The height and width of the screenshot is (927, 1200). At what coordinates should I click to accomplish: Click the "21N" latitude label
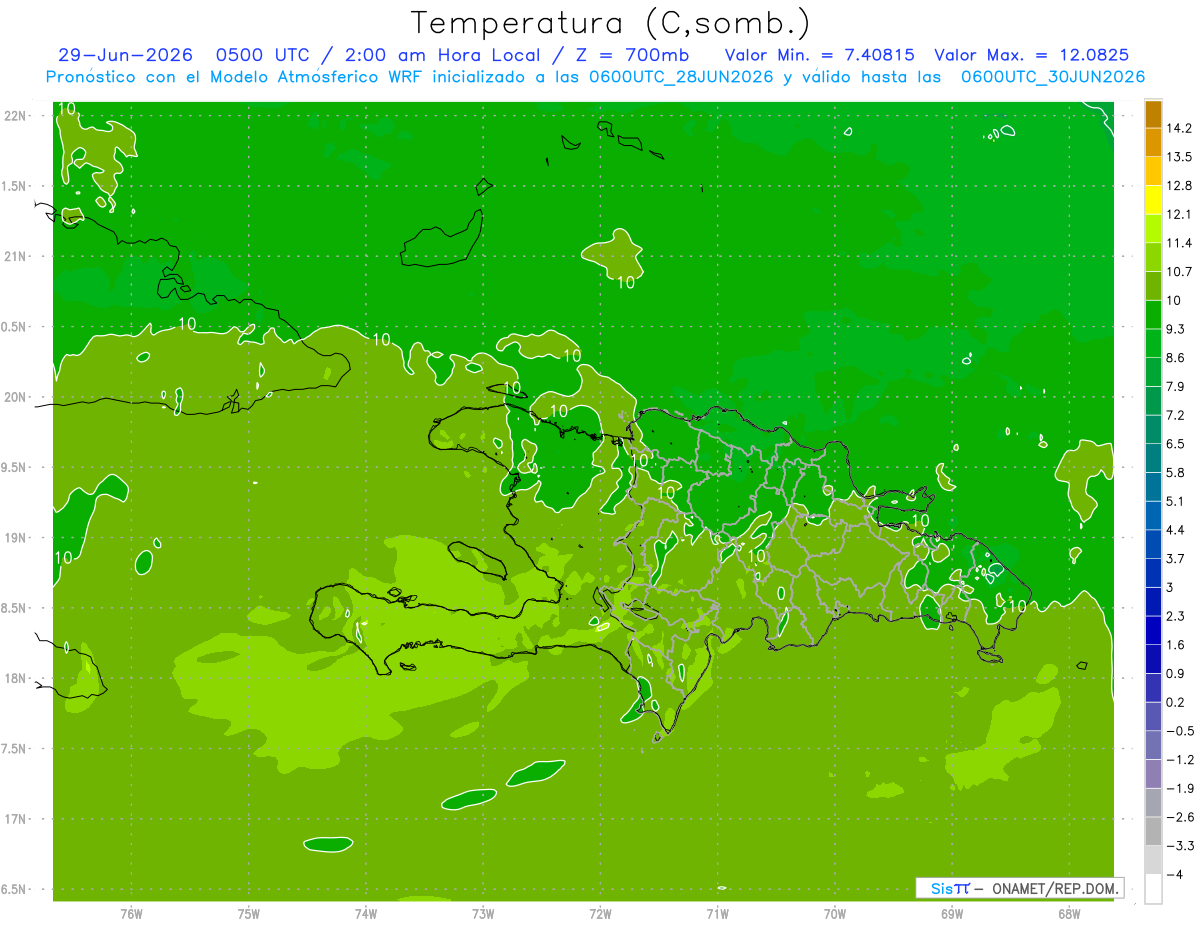pos(16,256)
